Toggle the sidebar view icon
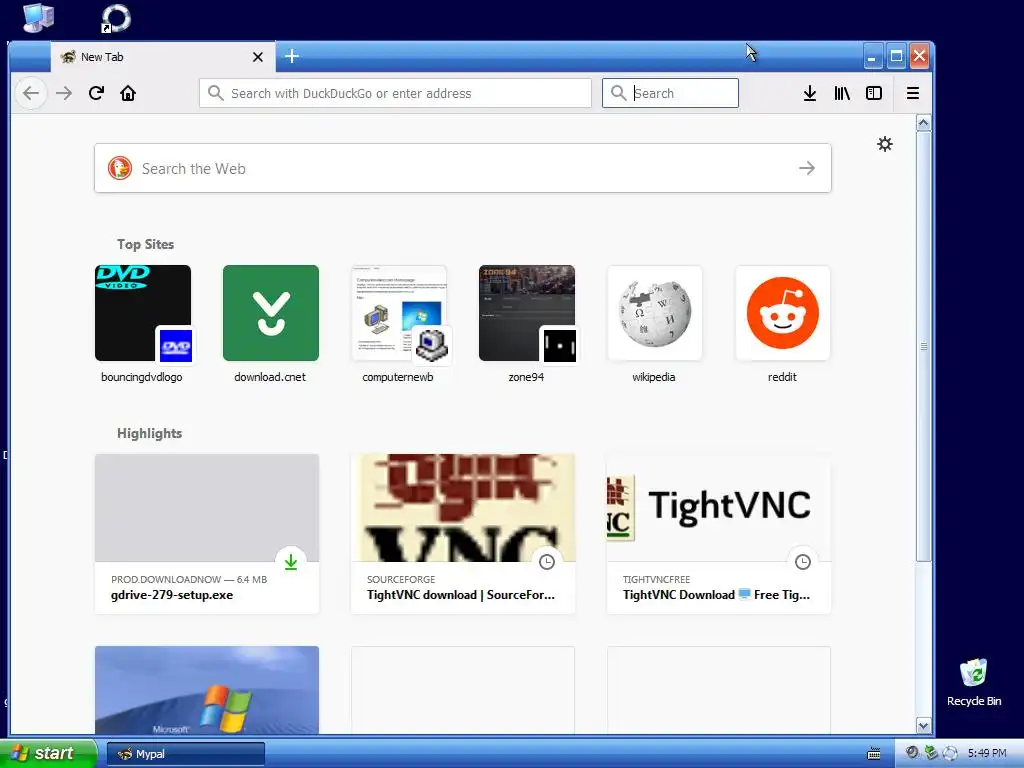This screenshot has height=768, width=1024. [x=874, y=93]
